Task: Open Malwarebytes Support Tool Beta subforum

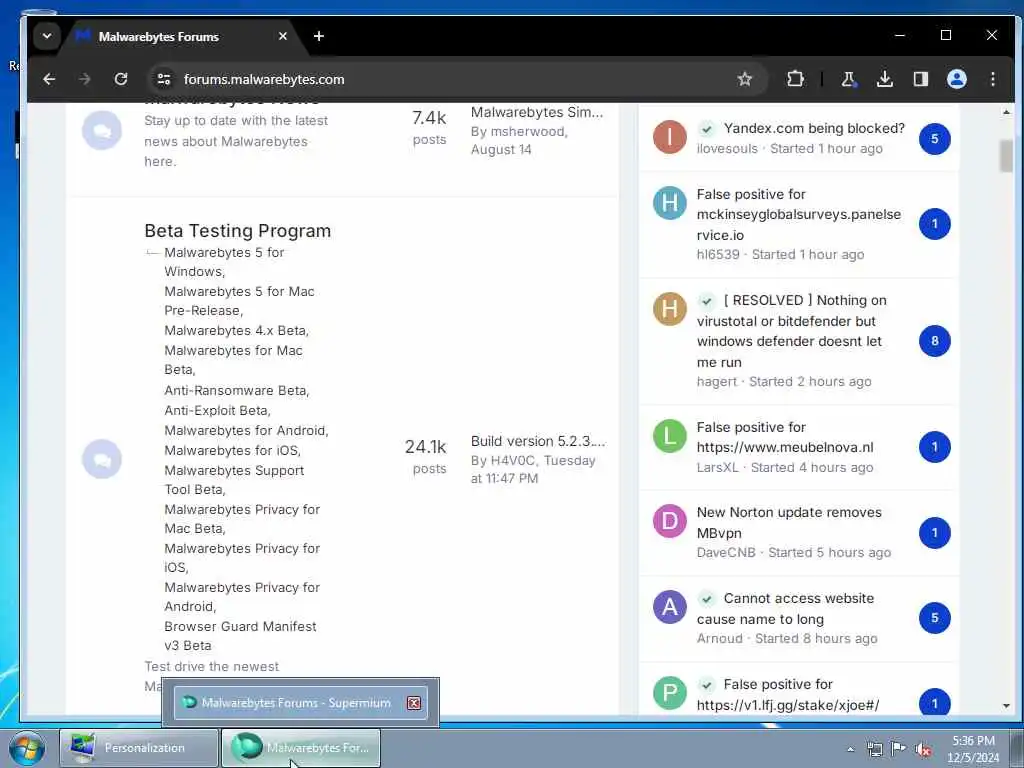Action: click(x=234, y=479)
